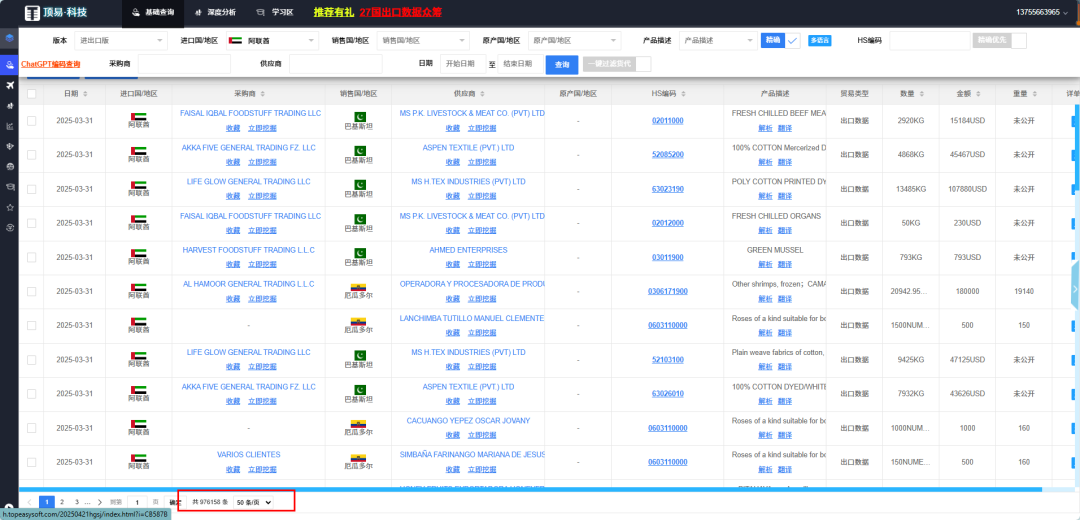Open the star favorites icon in sidebar
Image resolution: width=1080 pixels, height=520 pixels.
click(x=10, y=207)
